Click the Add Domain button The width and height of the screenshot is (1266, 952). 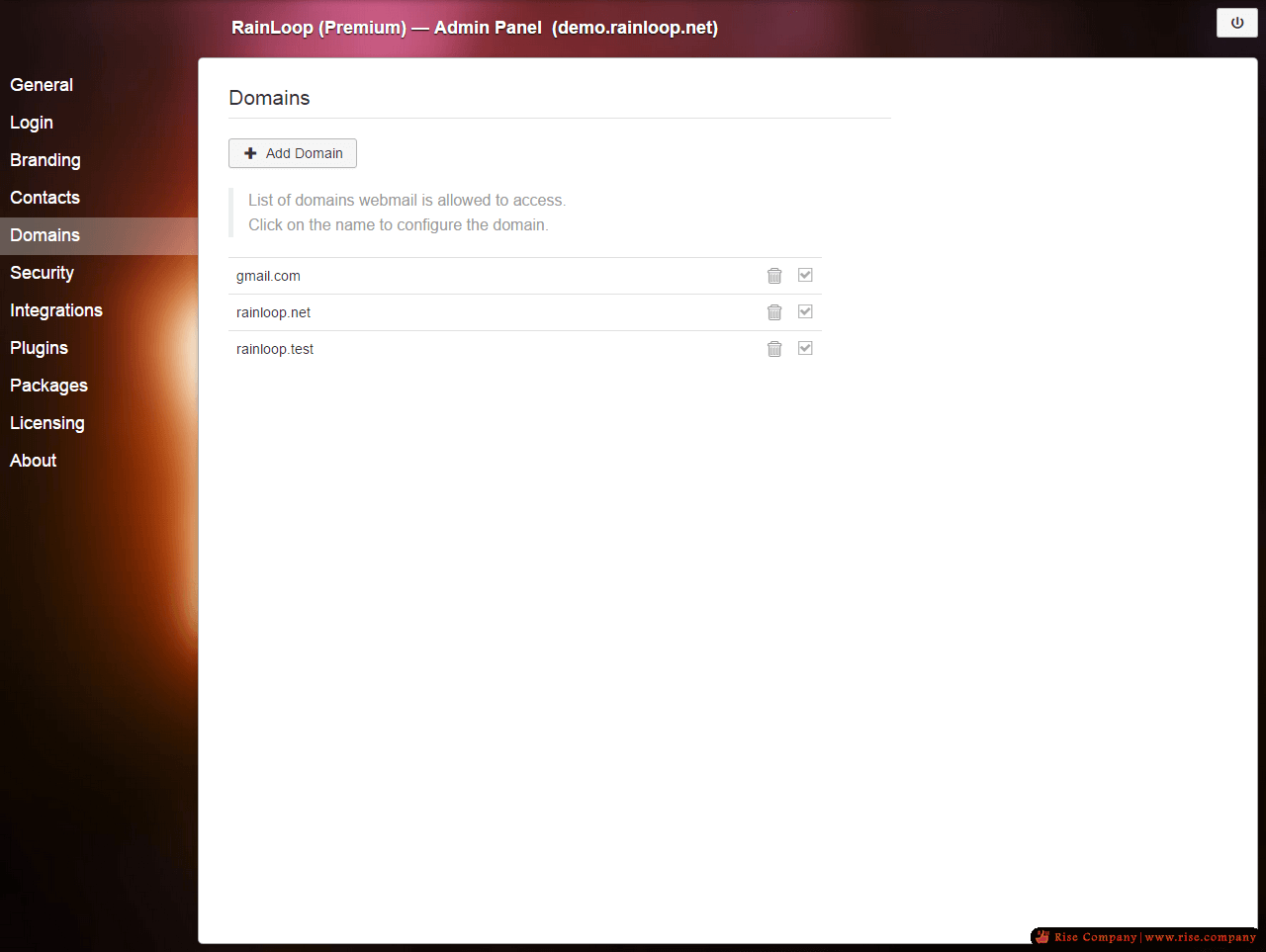[x=293, y=153]
